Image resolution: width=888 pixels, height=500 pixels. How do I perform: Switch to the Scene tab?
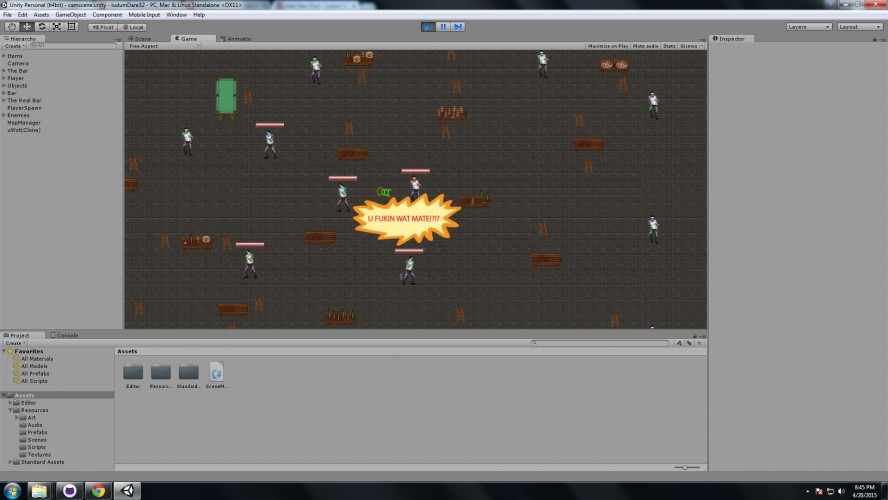tap(140, 39)
